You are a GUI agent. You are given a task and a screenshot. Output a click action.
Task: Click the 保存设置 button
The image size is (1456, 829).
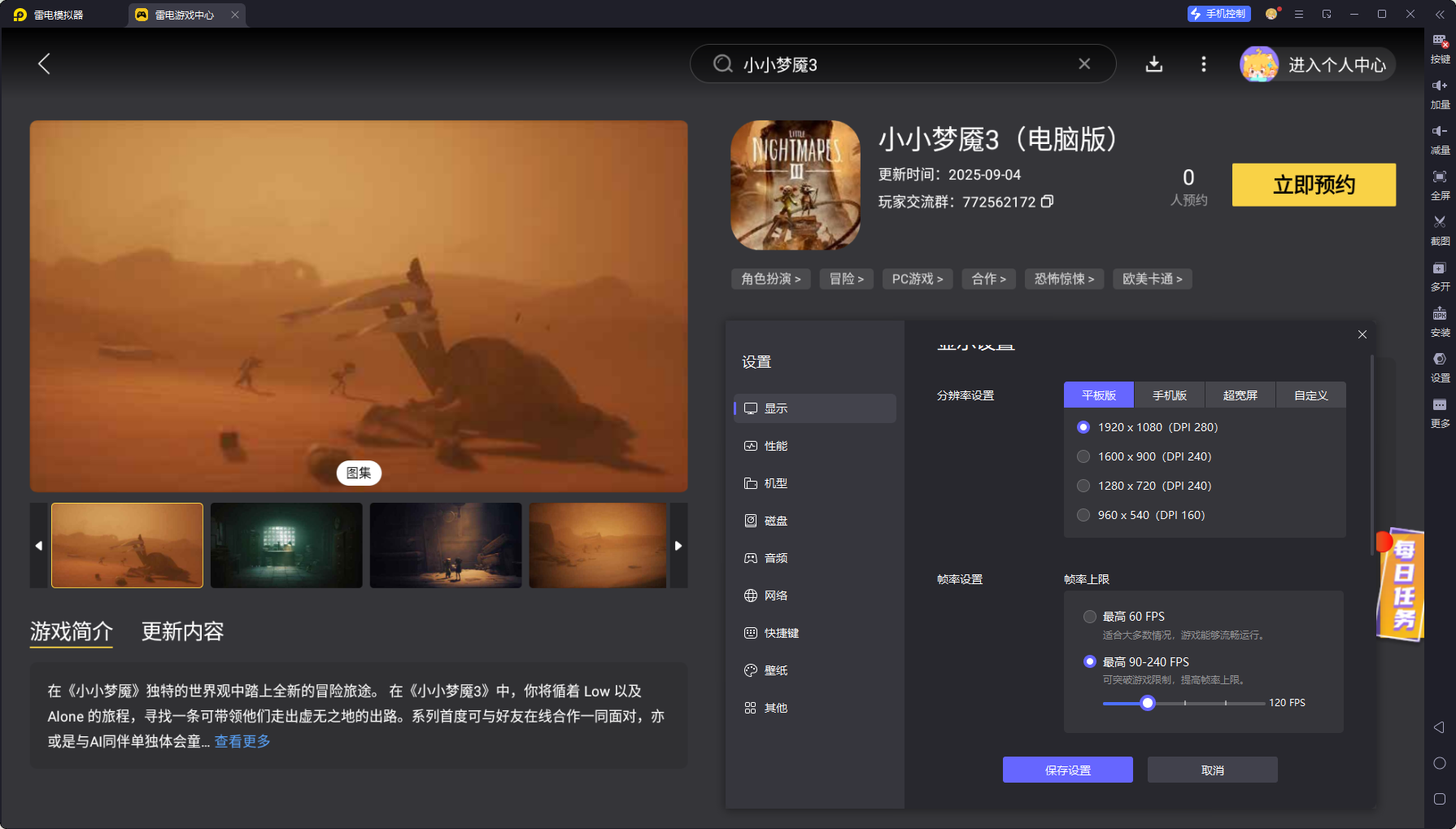[x=1067, y=770]
